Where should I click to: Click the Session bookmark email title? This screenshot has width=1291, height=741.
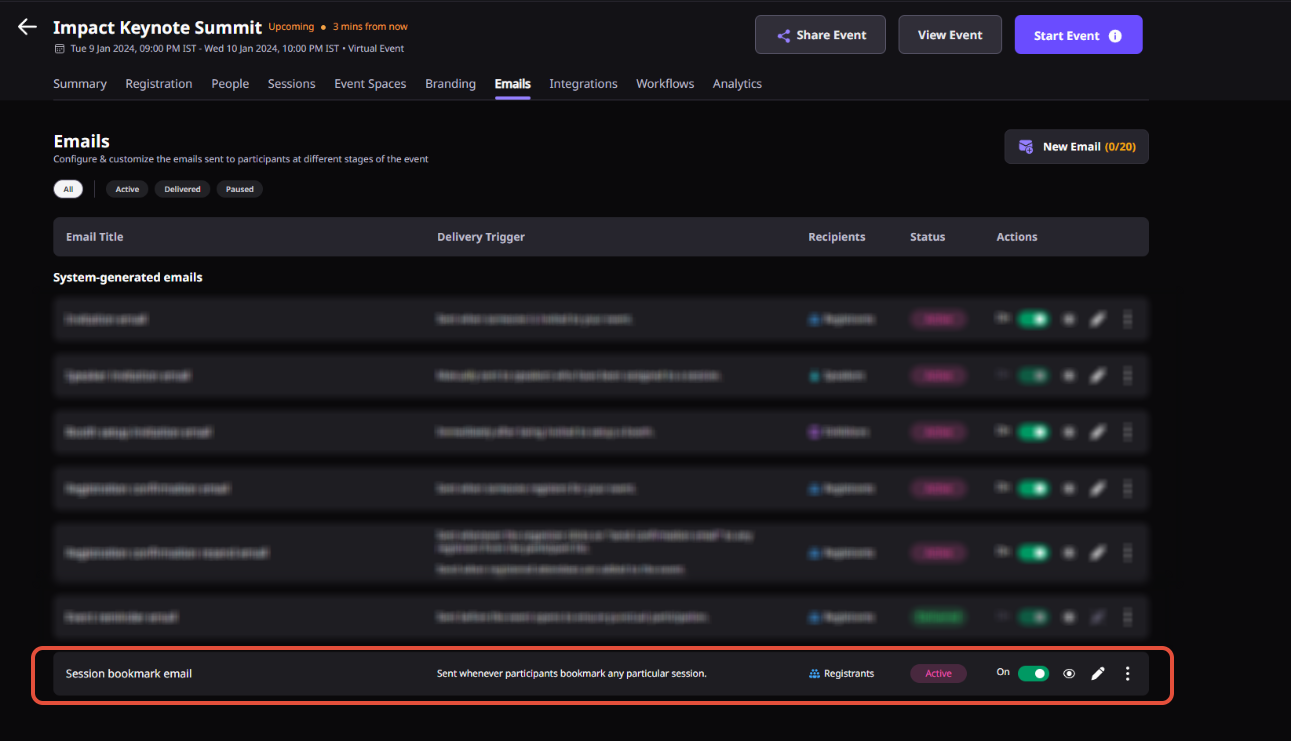point(129,674)
